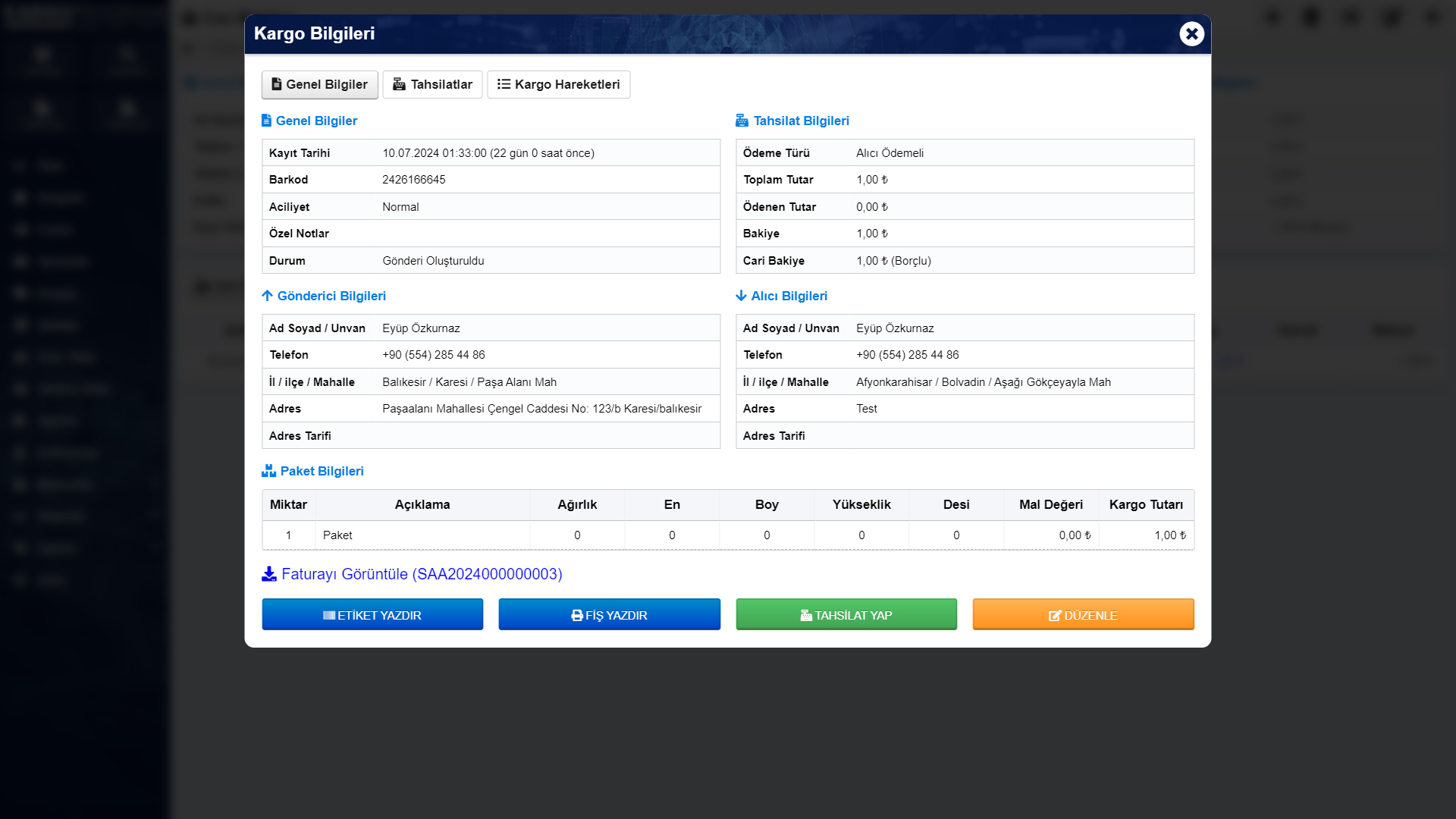Click the invoice download icon
Screen dimensions: 1456x819
click(268, 574)
